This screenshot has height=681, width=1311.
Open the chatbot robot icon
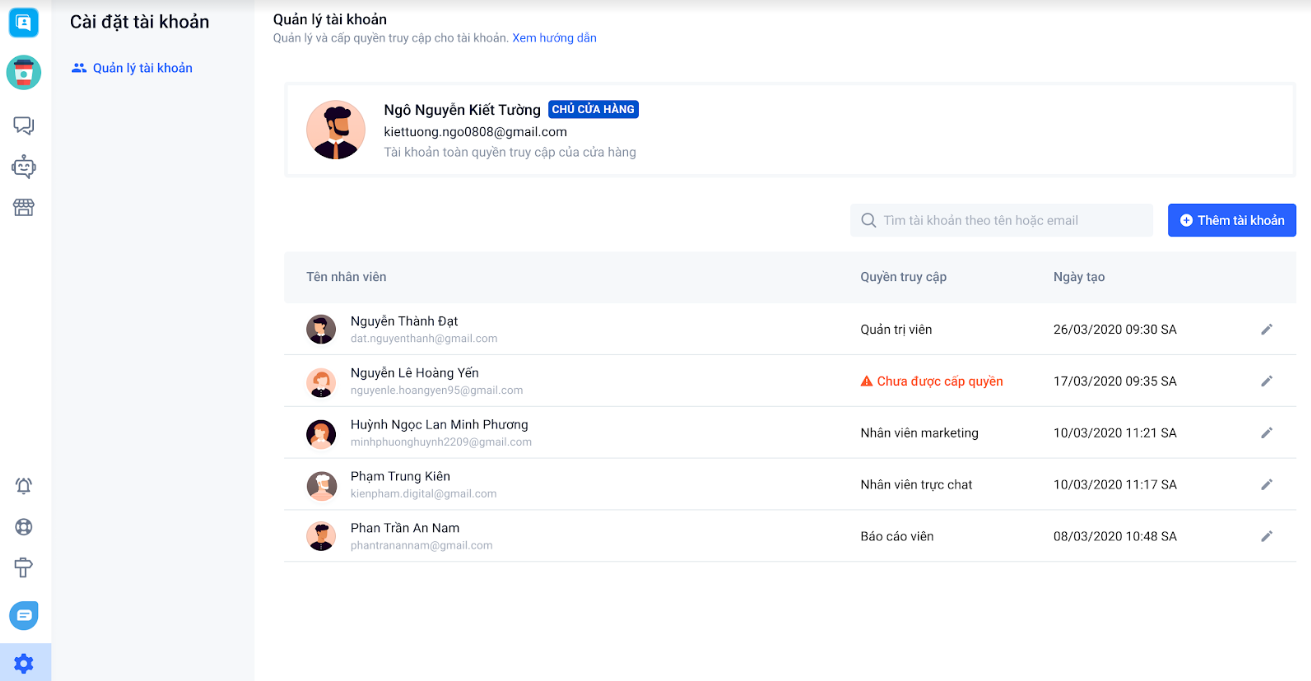(24, 166)
